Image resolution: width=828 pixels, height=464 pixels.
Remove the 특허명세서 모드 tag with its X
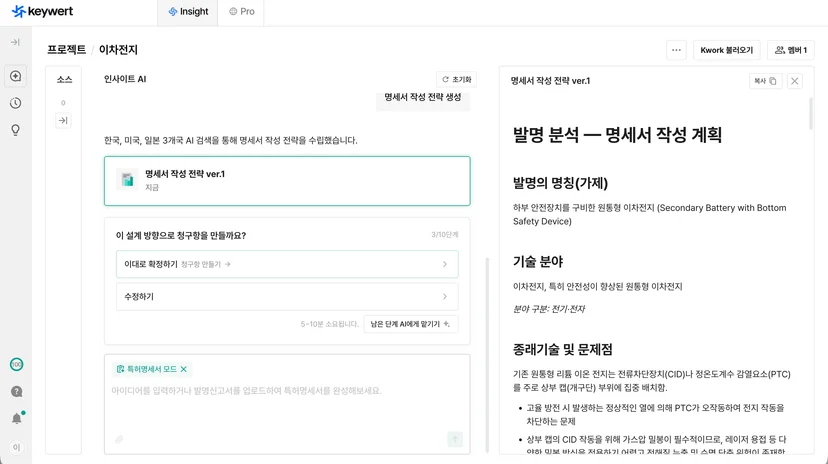pos(184,369)
